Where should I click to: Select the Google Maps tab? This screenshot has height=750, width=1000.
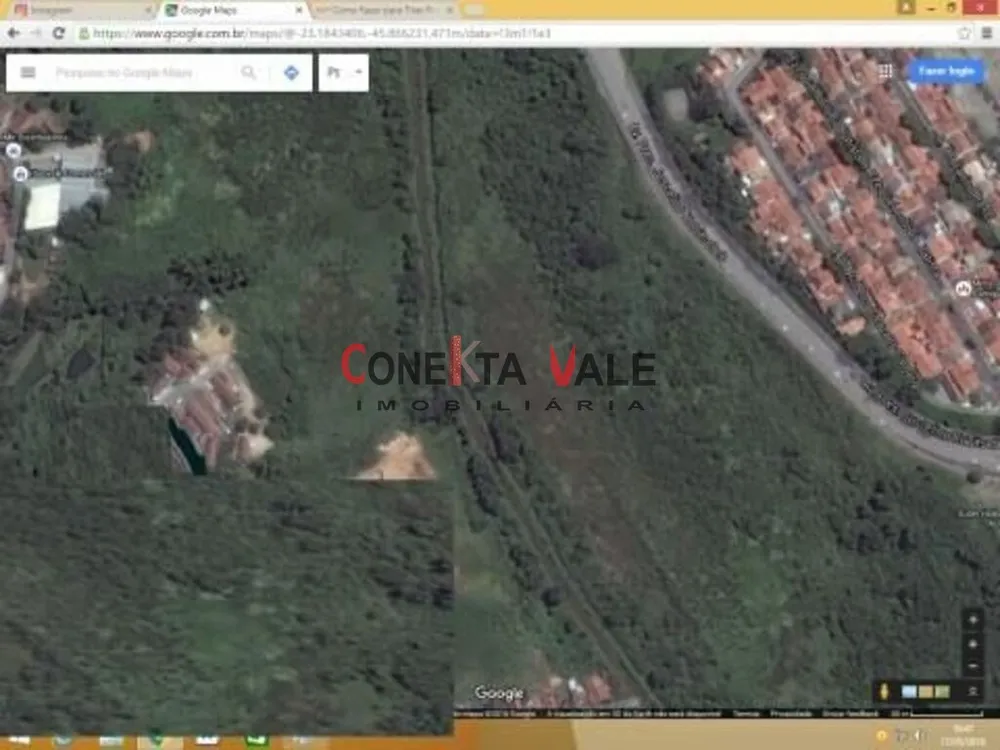(x=233, y=10)
